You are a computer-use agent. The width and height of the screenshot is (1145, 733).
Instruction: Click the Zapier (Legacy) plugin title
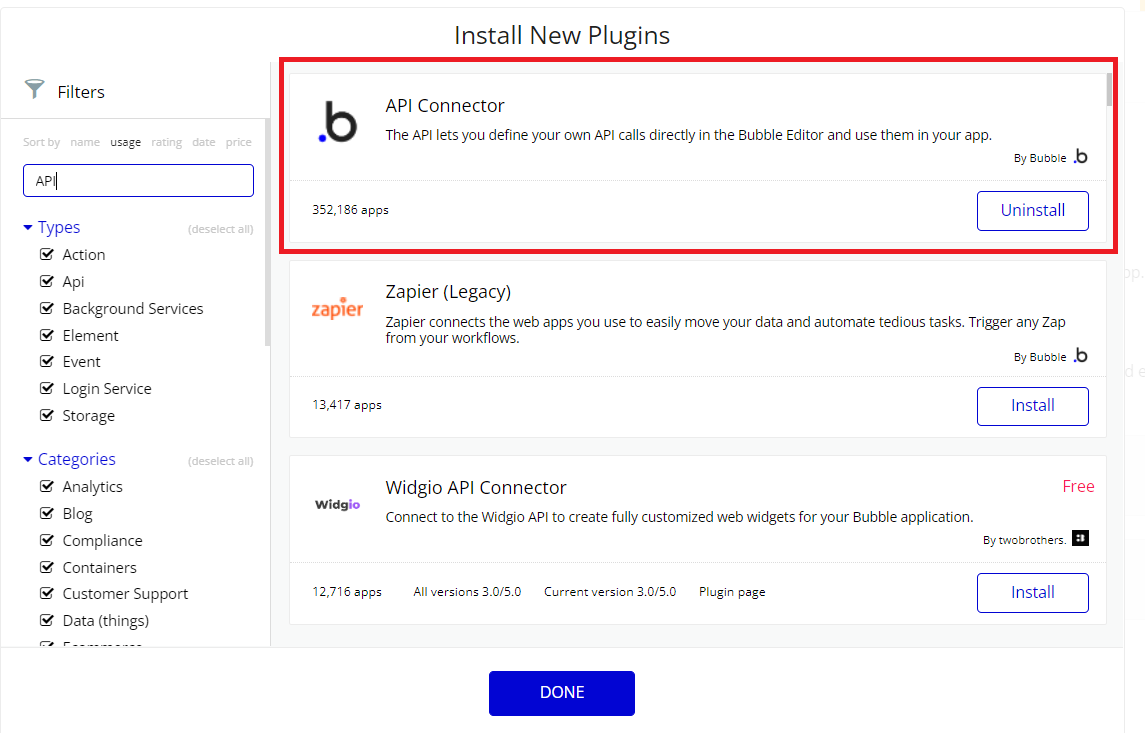(448, 292)
